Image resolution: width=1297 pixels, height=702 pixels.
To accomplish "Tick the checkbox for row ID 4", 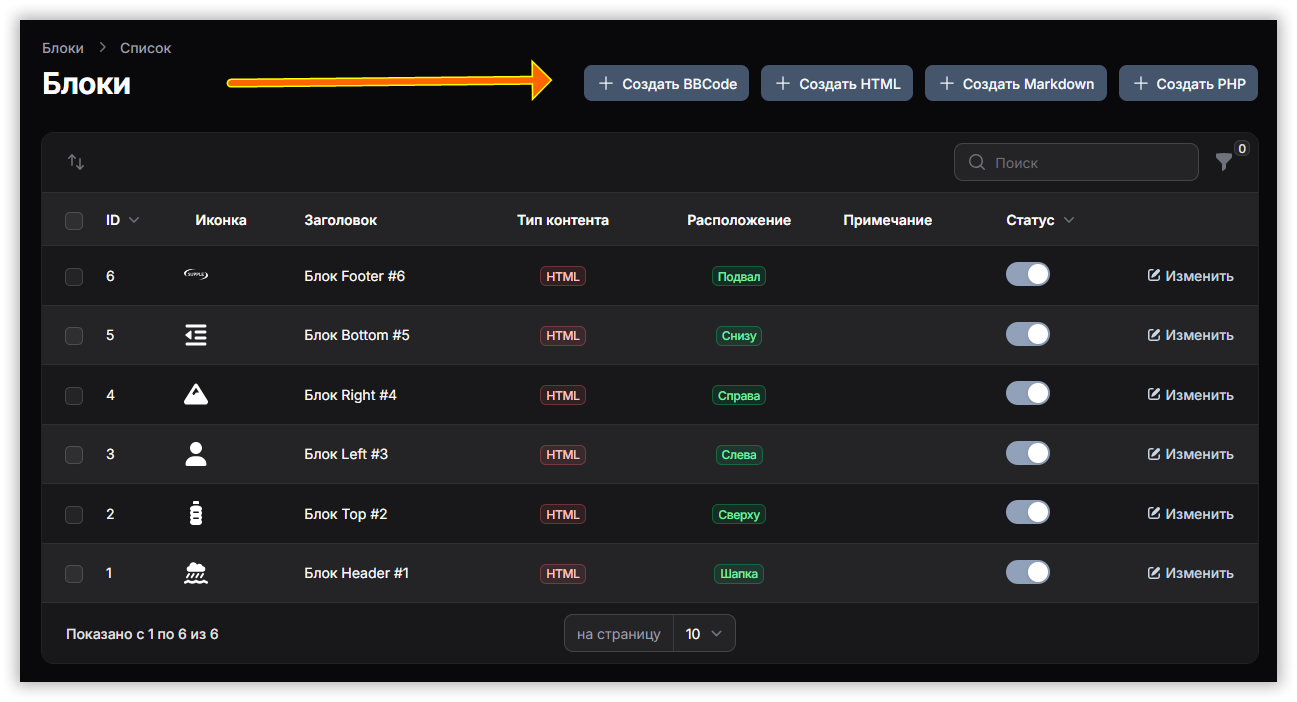I will click(x=74, y=395).
